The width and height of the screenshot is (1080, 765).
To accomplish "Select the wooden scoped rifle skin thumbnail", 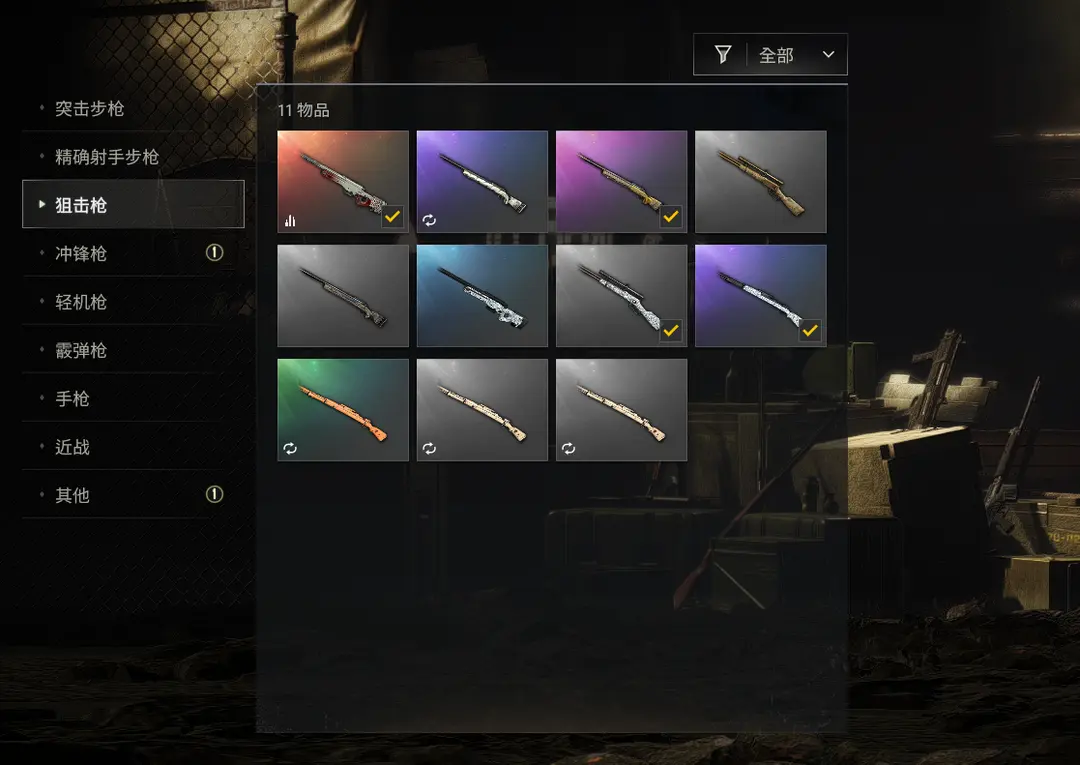I will [x=760, y=182].
